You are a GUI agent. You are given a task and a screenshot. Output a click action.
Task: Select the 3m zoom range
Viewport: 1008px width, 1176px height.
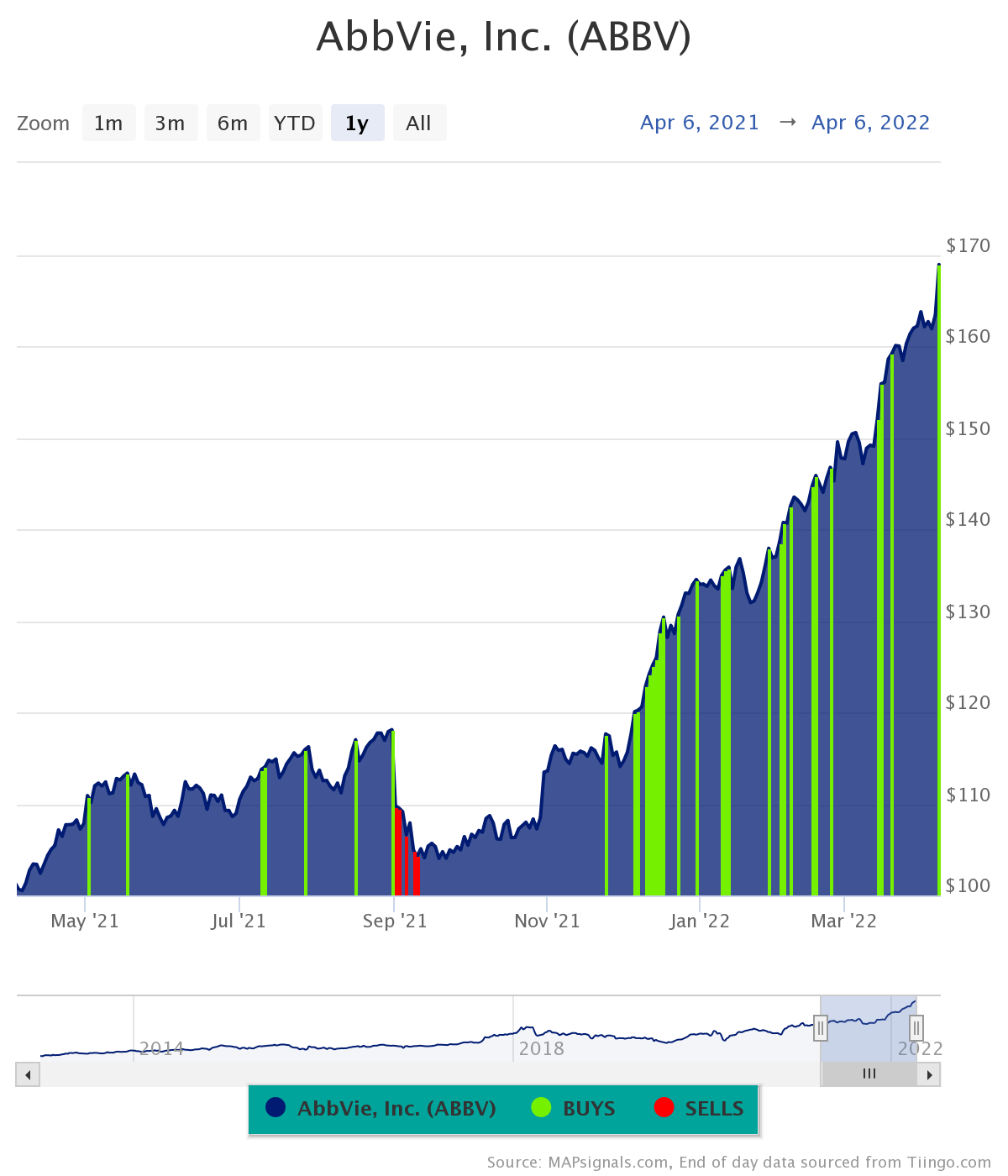tap(171, 123)
